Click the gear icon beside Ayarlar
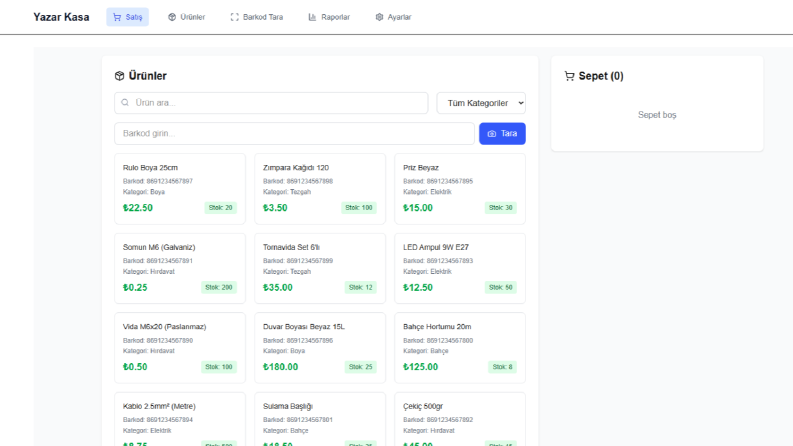 pyautogui.click(x=379, y=17)
